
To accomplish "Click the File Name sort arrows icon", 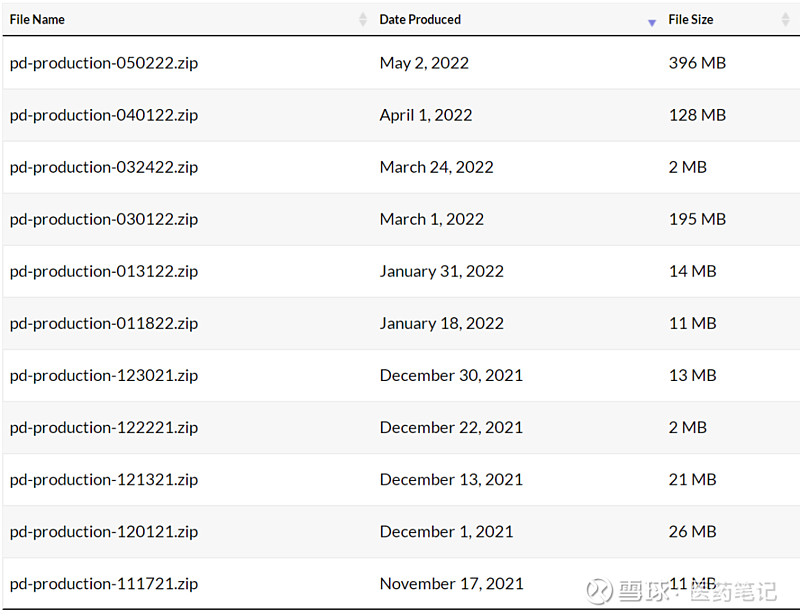I will pos(363,20).
